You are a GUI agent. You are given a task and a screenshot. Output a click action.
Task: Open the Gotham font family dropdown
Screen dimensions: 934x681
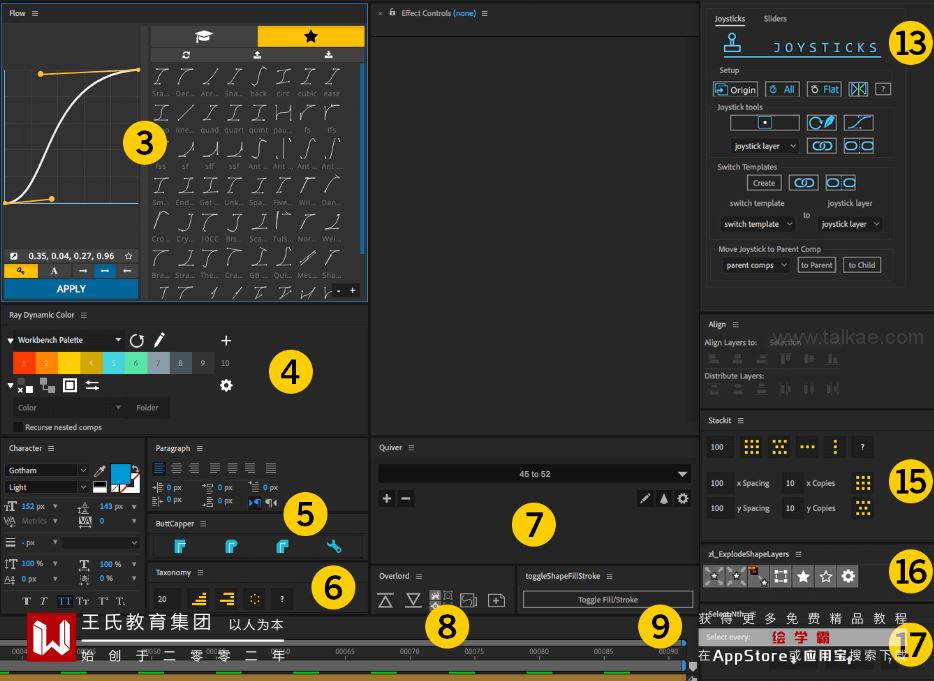[x=48, y=470]
